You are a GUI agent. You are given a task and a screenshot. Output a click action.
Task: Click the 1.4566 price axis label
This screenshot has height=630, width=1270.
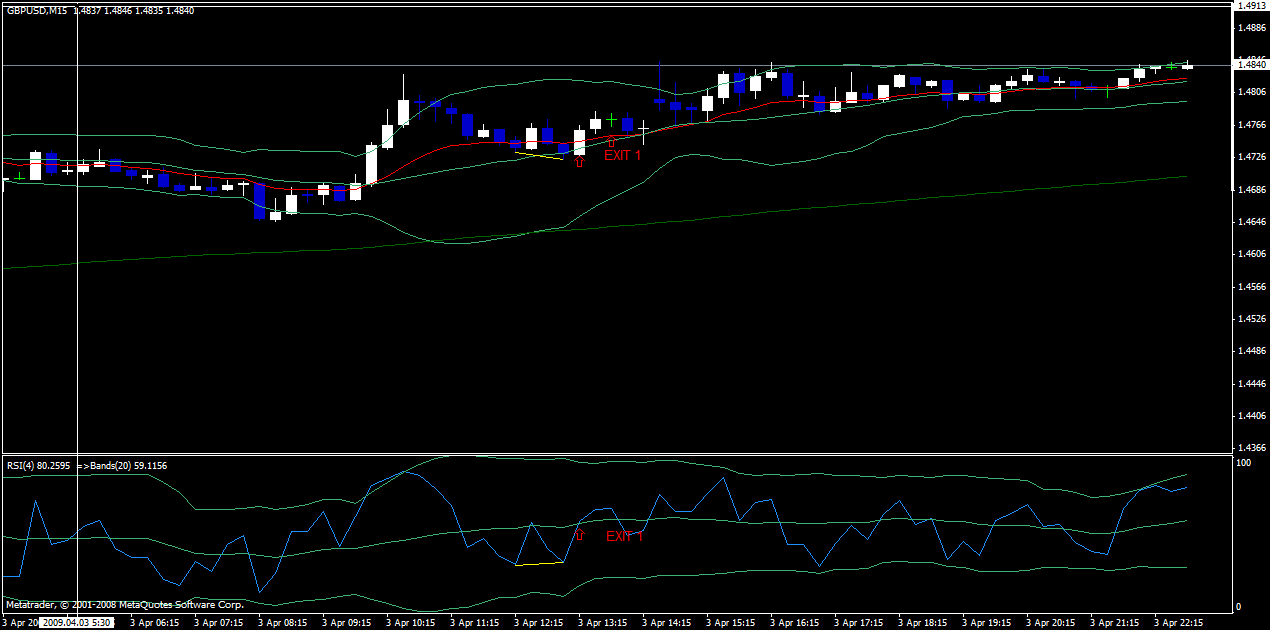coord(1252,287)
